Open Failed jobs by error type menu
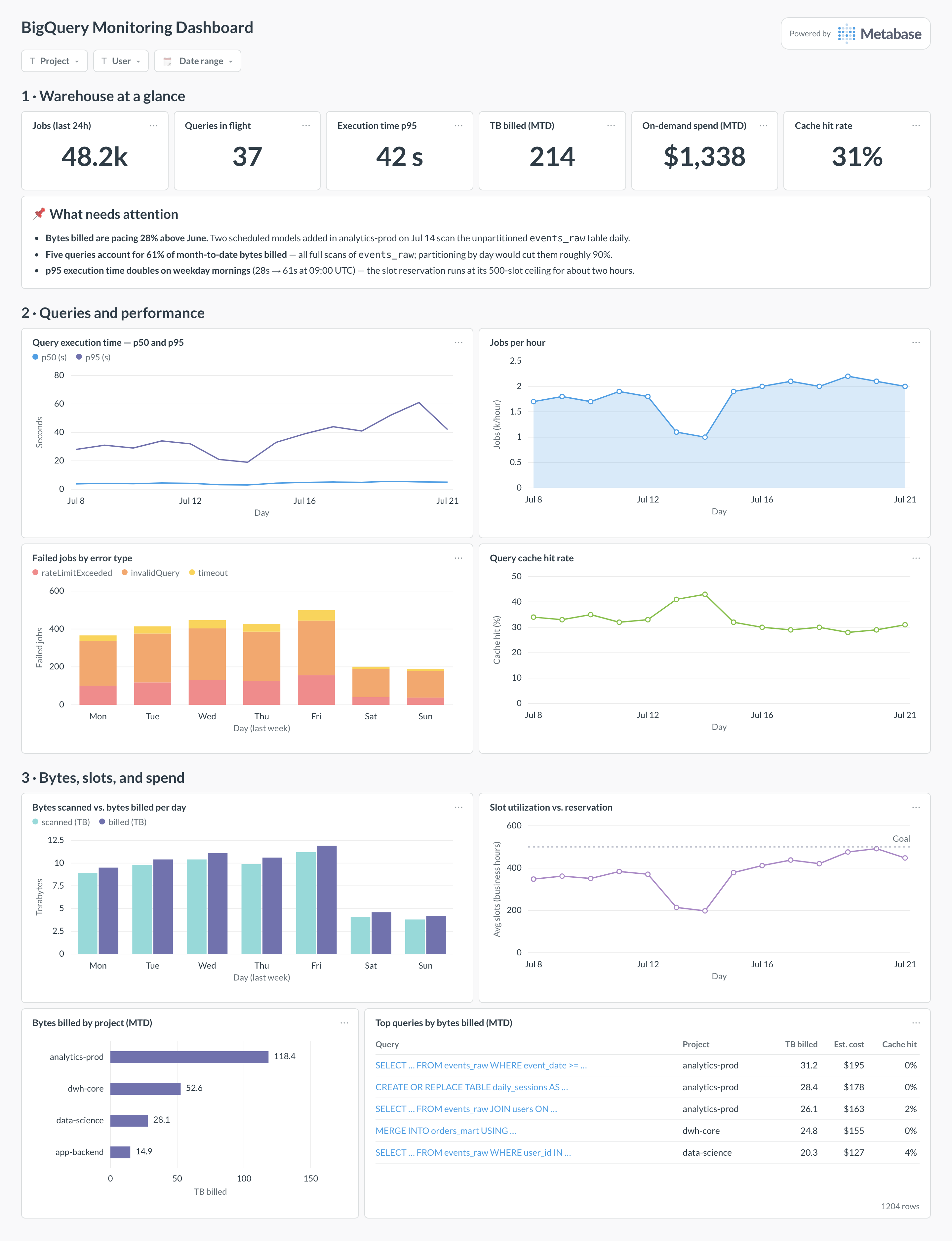 click(458, 558)
